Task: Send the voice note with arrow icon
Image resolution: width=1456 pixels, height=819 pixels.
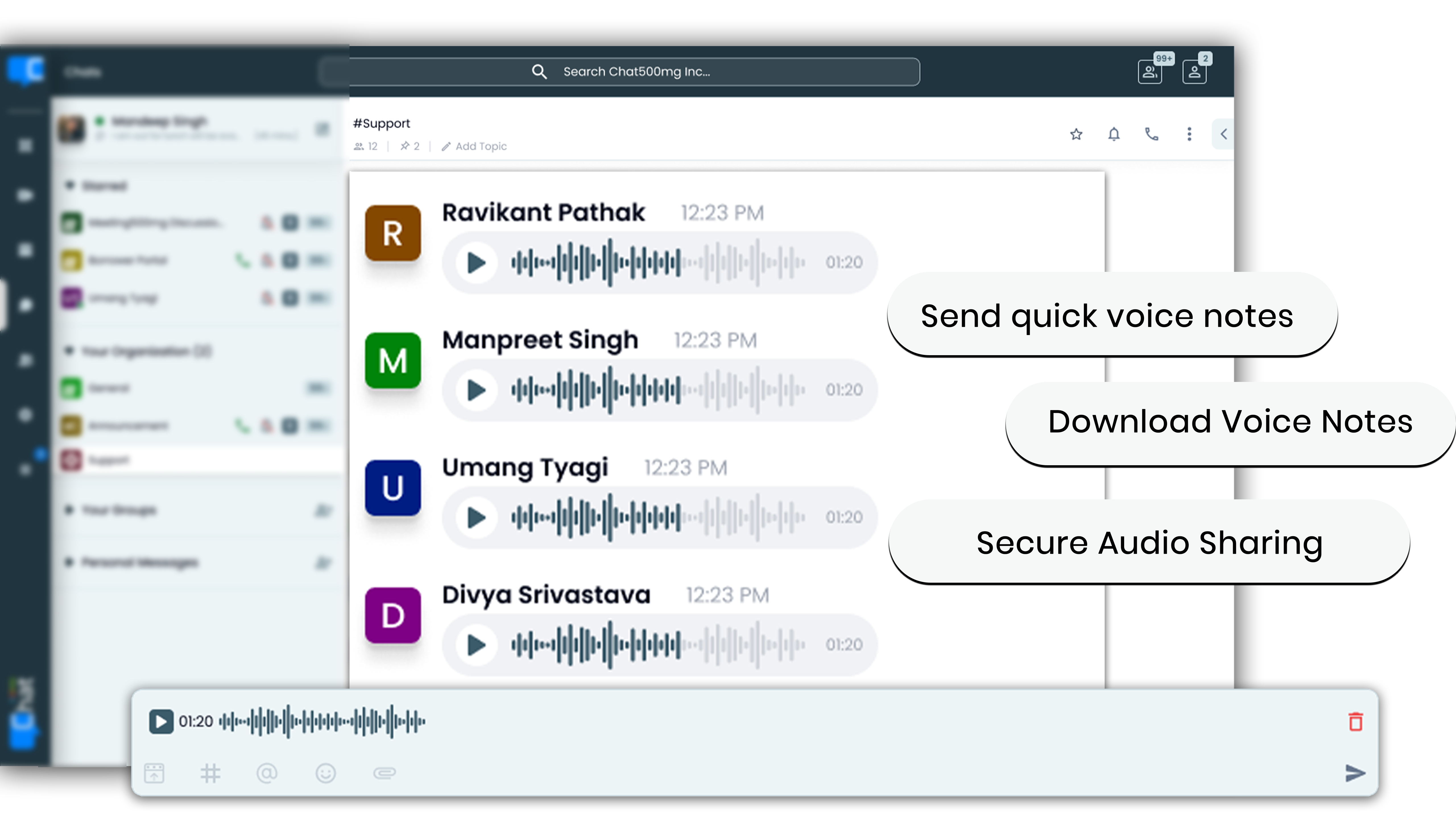Action: (x=1355, y=773)
